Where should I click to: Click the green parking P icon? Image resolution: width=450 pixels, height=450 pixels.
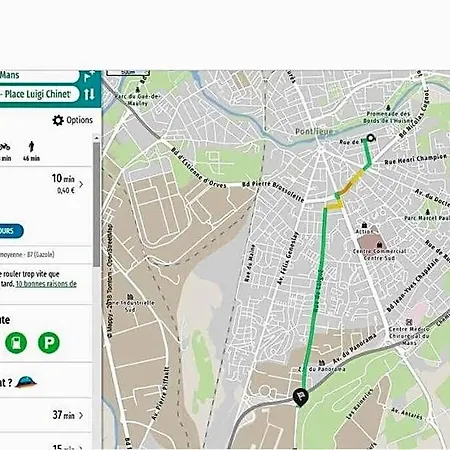point(49,343)
